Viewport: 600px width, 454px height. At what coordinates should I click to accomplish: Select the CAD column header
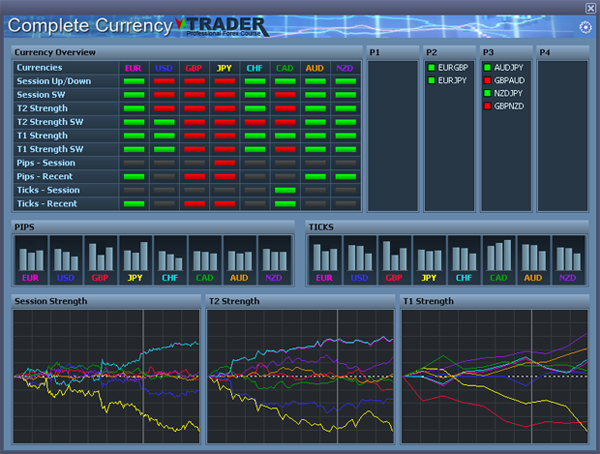click(x=285, y=68)
